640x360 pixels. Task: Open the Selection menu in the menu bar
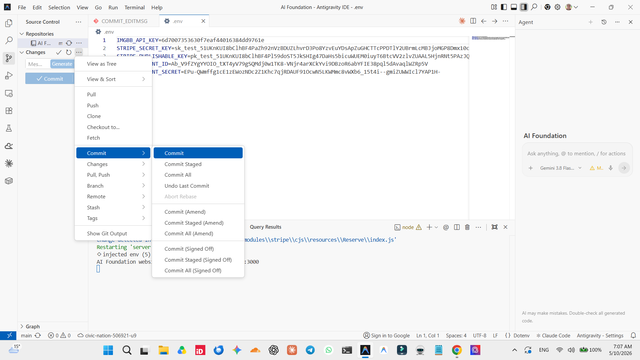pyautogui.click(x=59, y=7)
